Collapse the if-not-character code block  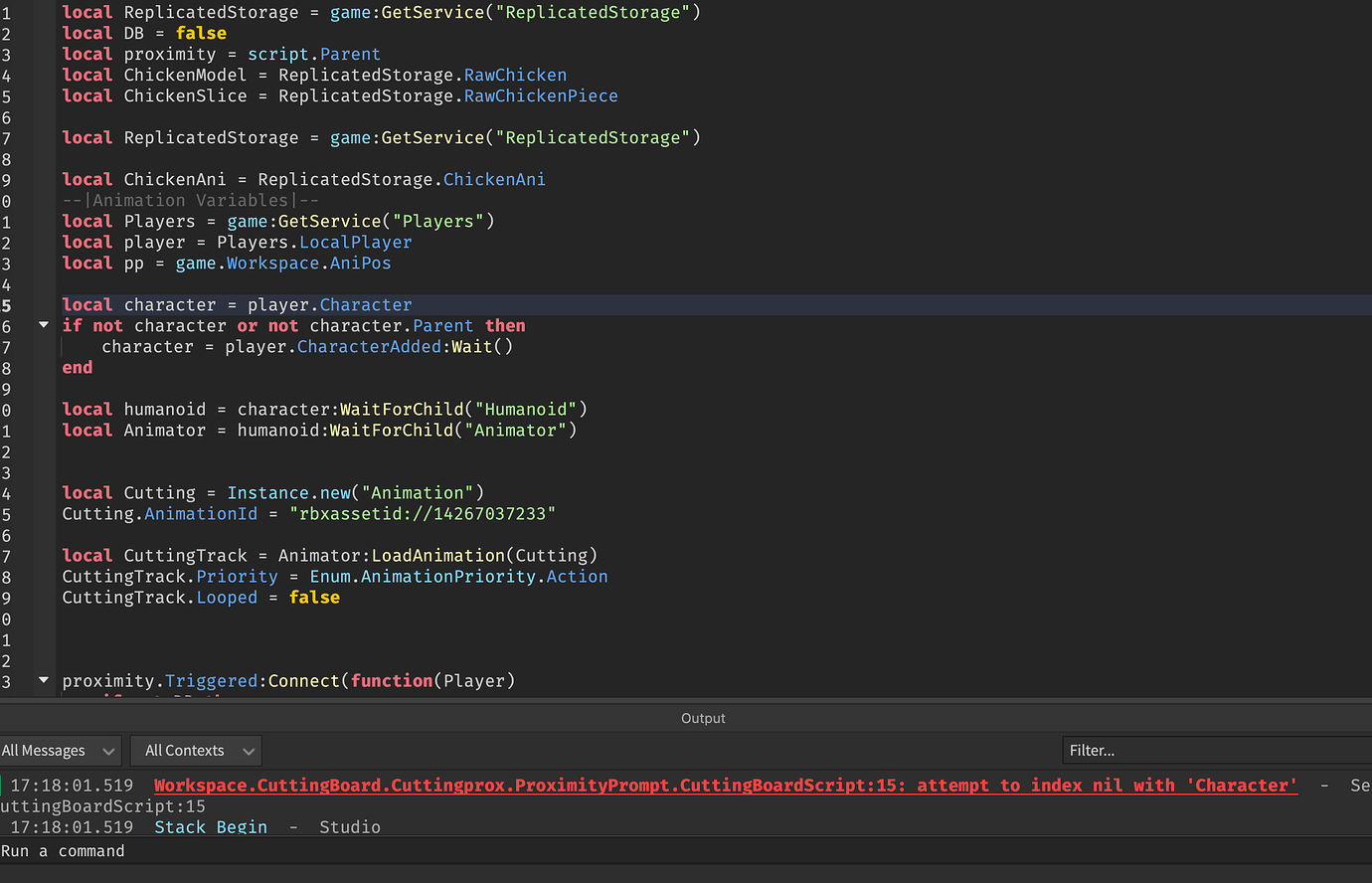(43, 324)
